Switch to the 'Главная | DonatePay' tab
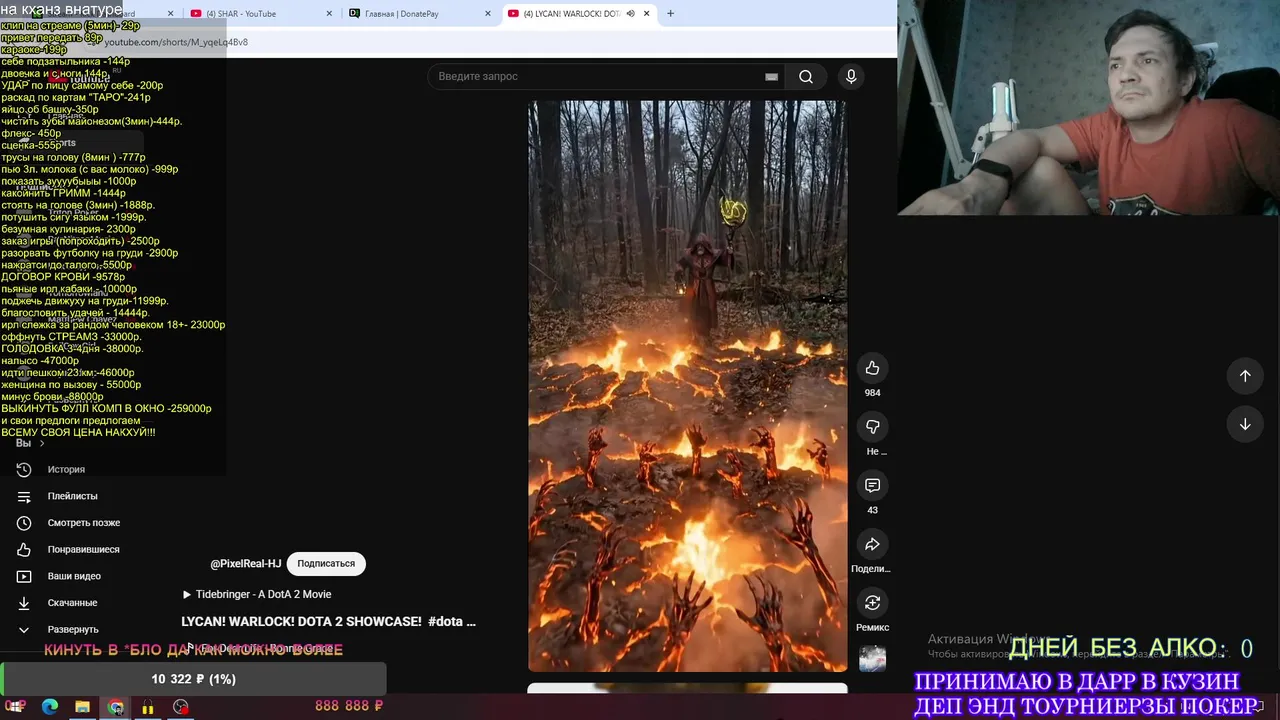Image resolution: width=1280 pixels, height=720 pixels. [400, 14]
